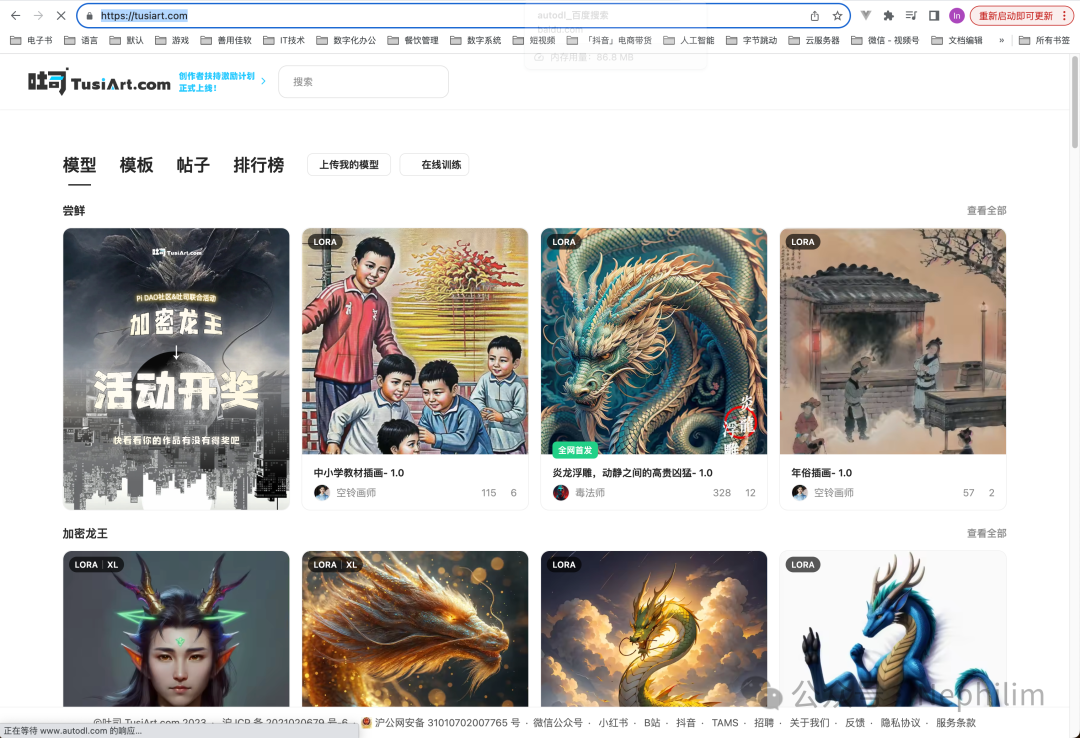Viewport: 1080px width, 738px height.
Task: Open the blue dragon LORA image
Action: point(893,628)
